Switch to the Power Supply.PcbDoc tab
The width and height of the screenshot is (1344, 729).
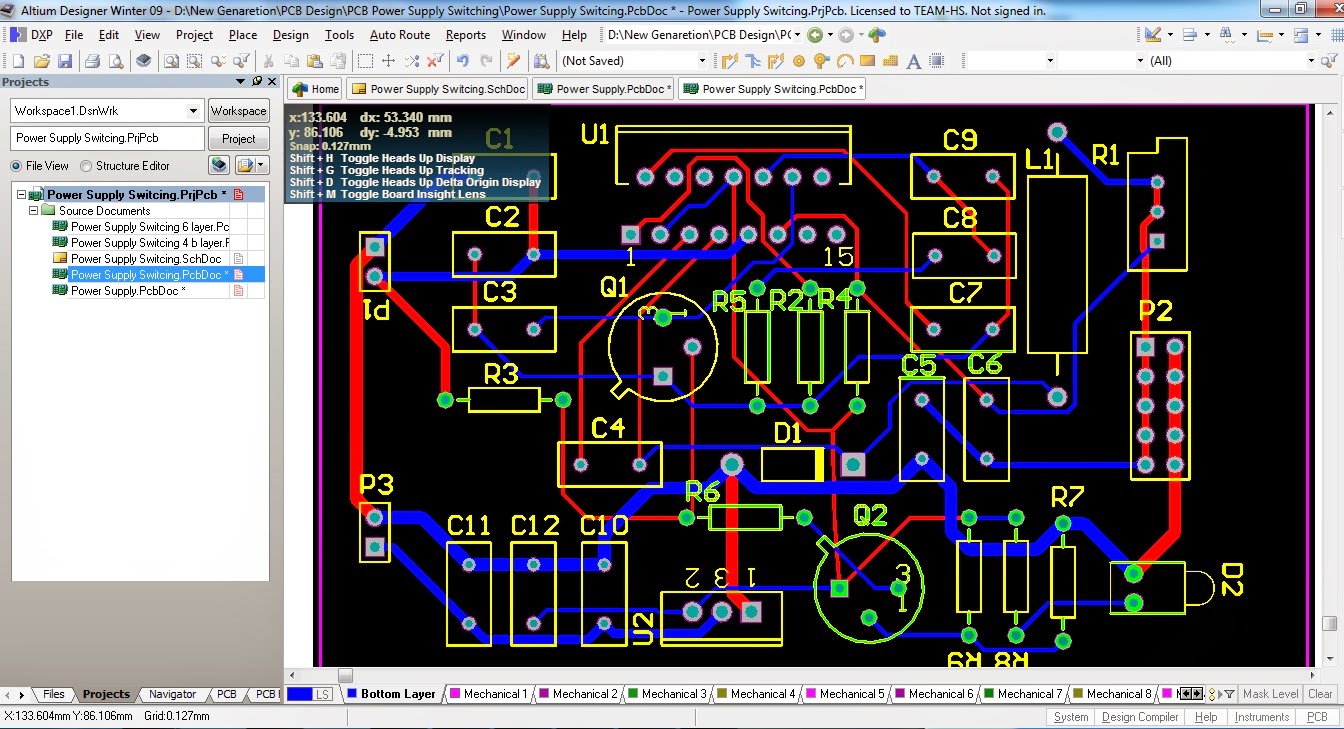point(604,89)
